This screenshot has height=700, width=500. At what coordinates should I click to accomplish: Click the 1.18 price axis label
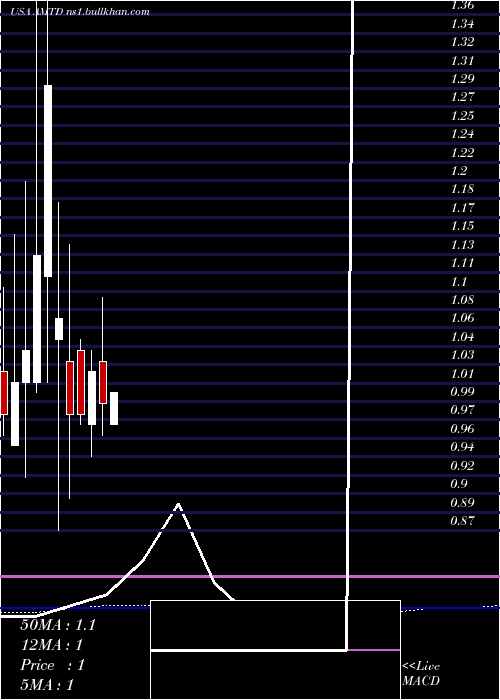click(462, 189)
